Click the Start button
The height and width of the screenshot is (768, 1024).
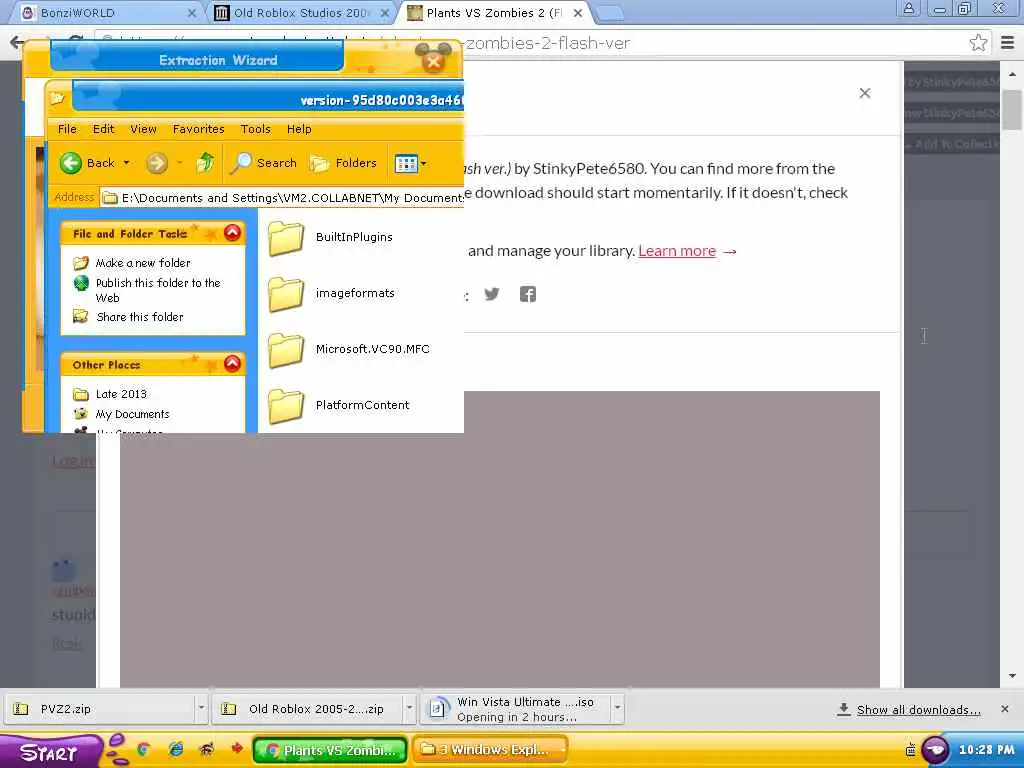click(x=50, y=752)
